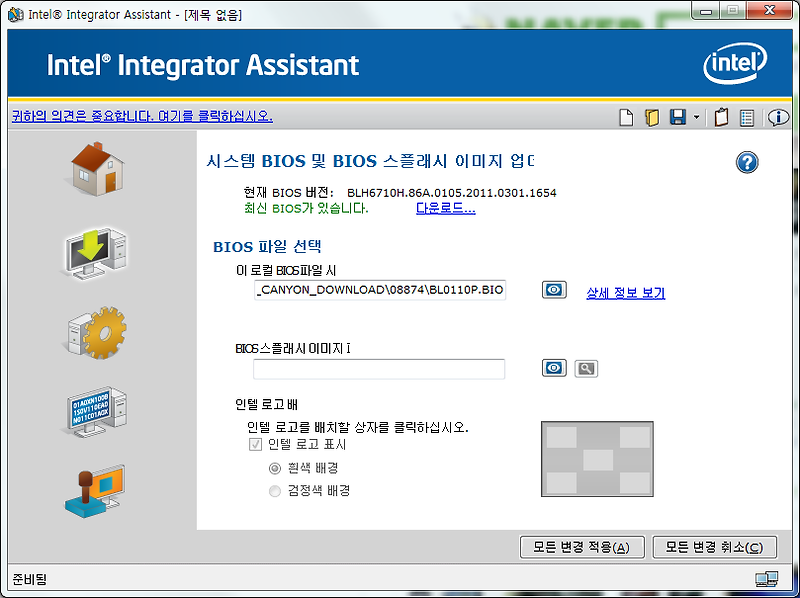Click the empty BIOS splash image field
Image resolution: width=800 pixels, height=598 pixels.
[x=379, y=369]
